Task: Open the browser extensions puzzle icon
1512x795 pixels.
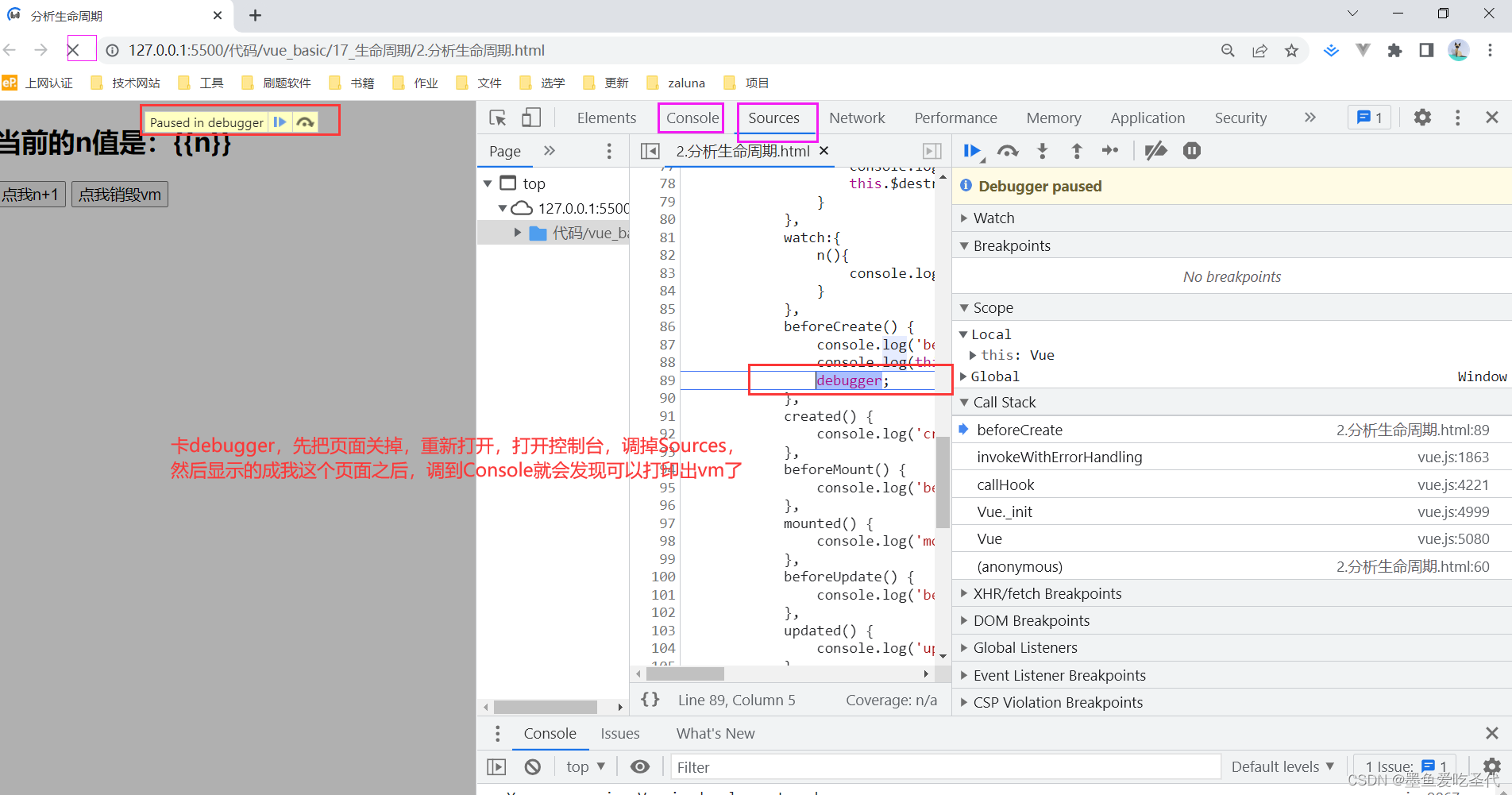Action: click(1394, 51)
